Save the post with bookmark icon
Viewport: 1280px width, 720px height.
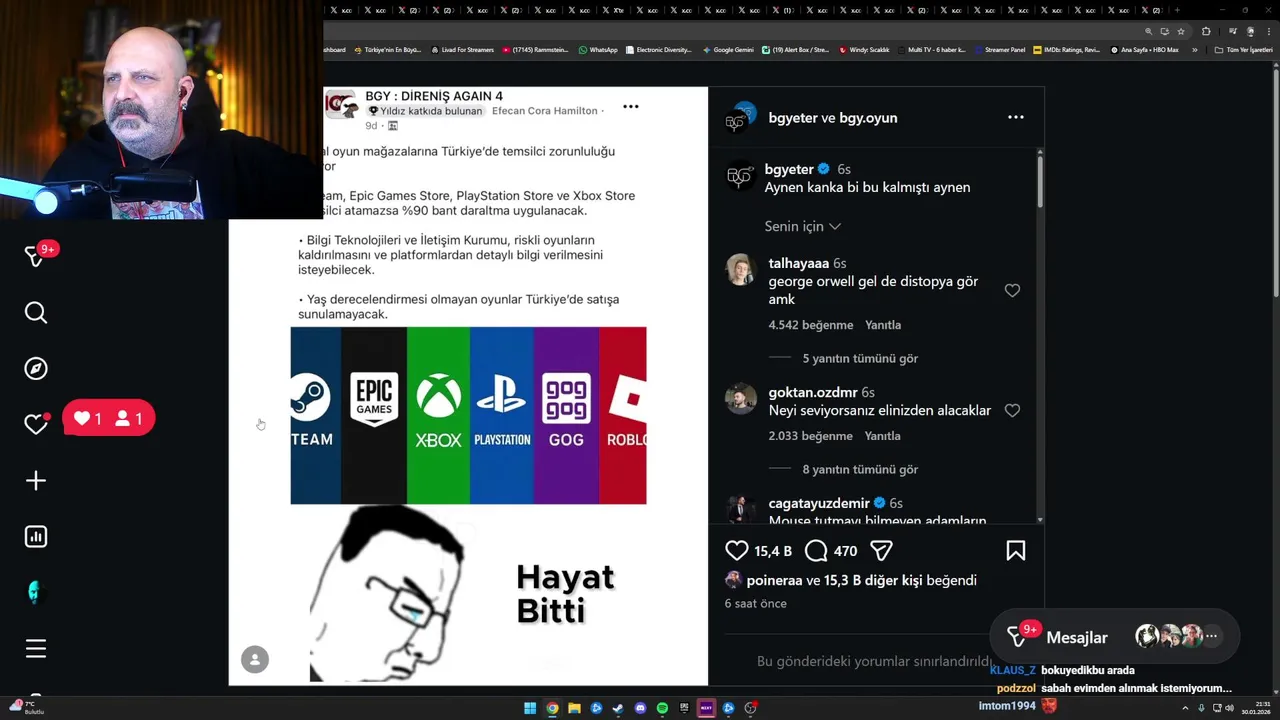1016,550
